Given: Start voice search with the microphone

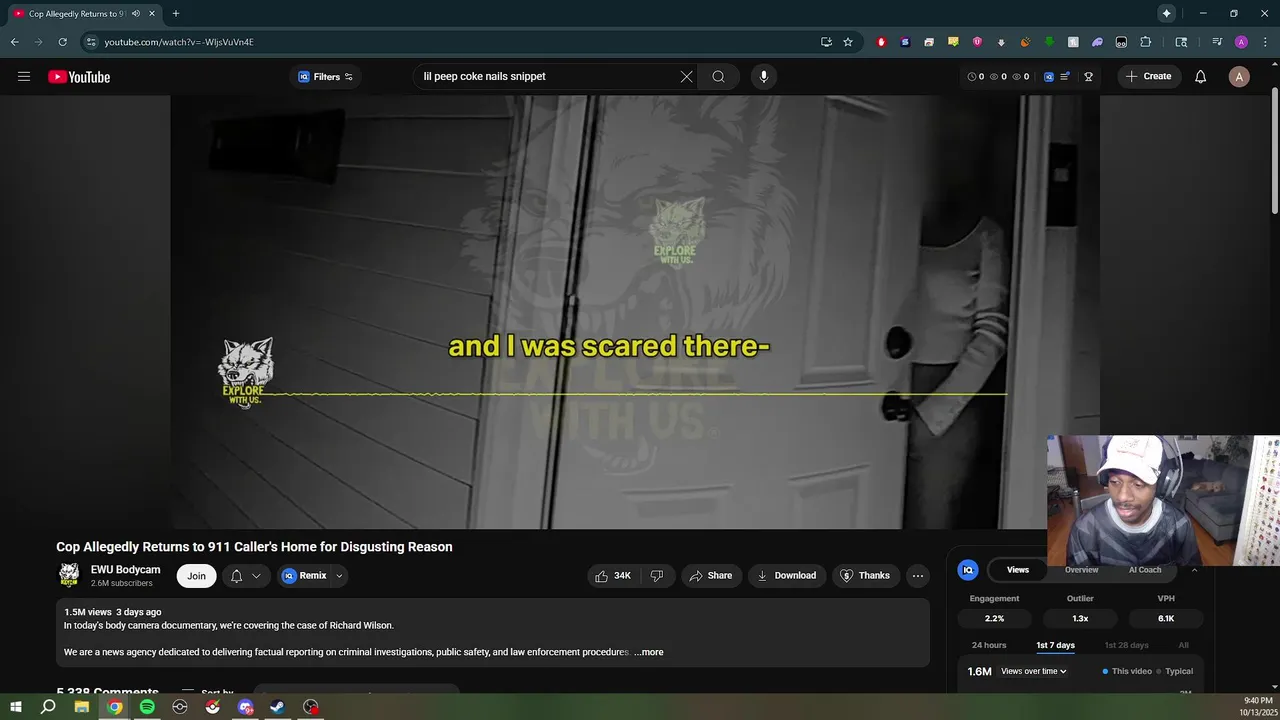Looking at the screenshot, I should pos(763,77).
